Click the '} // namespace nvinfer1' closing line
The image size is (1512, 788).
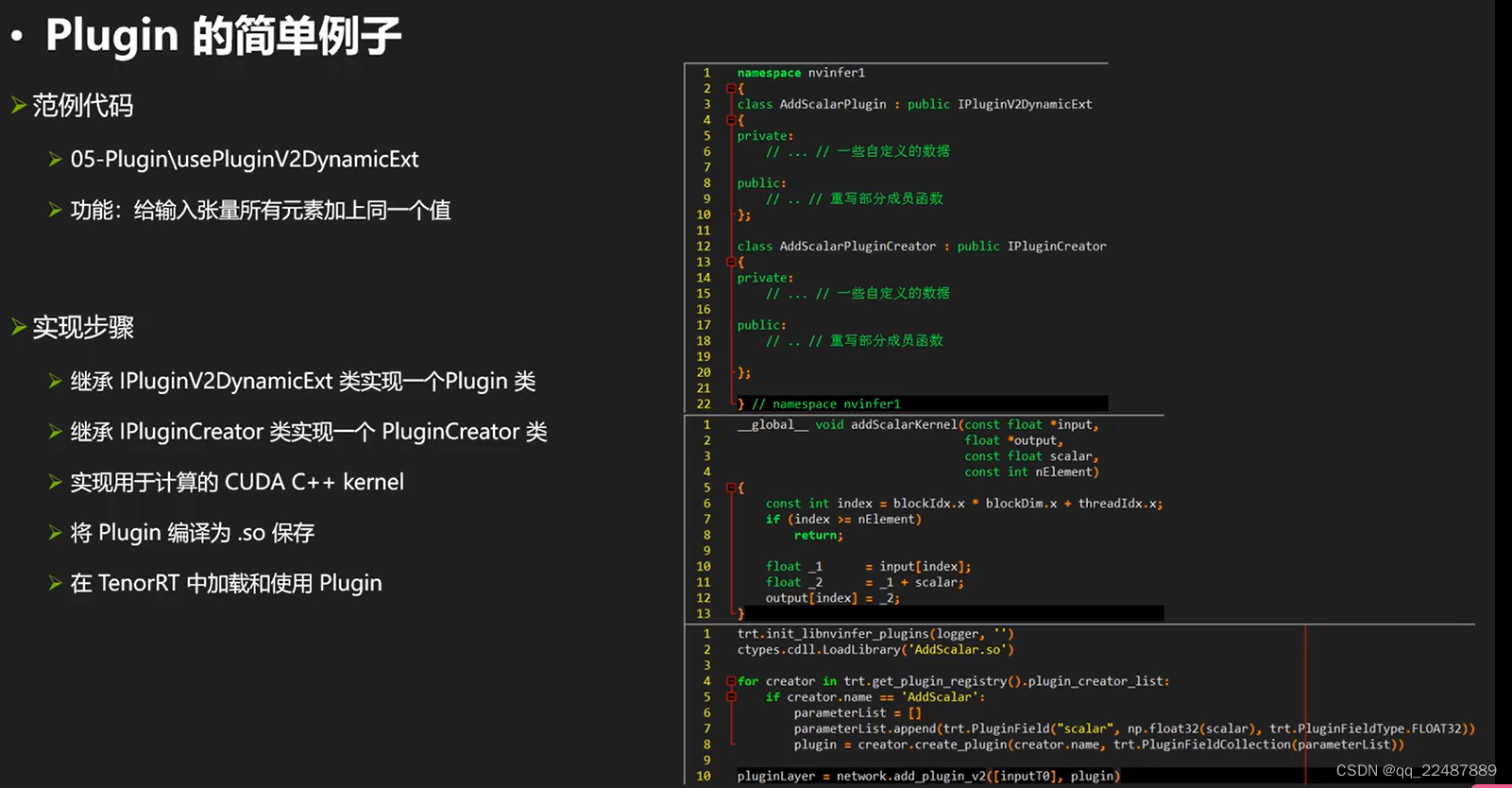click(819, 403)
